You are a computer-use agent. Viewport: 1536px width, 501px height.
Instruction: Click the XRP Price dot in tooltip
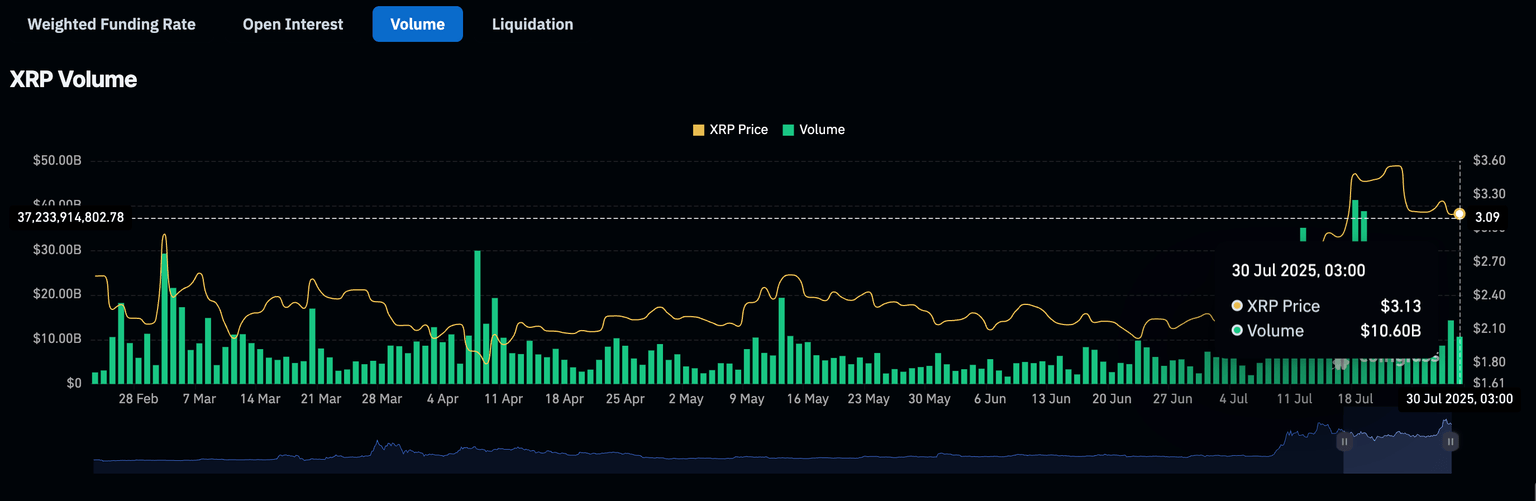pos(1237,306)
